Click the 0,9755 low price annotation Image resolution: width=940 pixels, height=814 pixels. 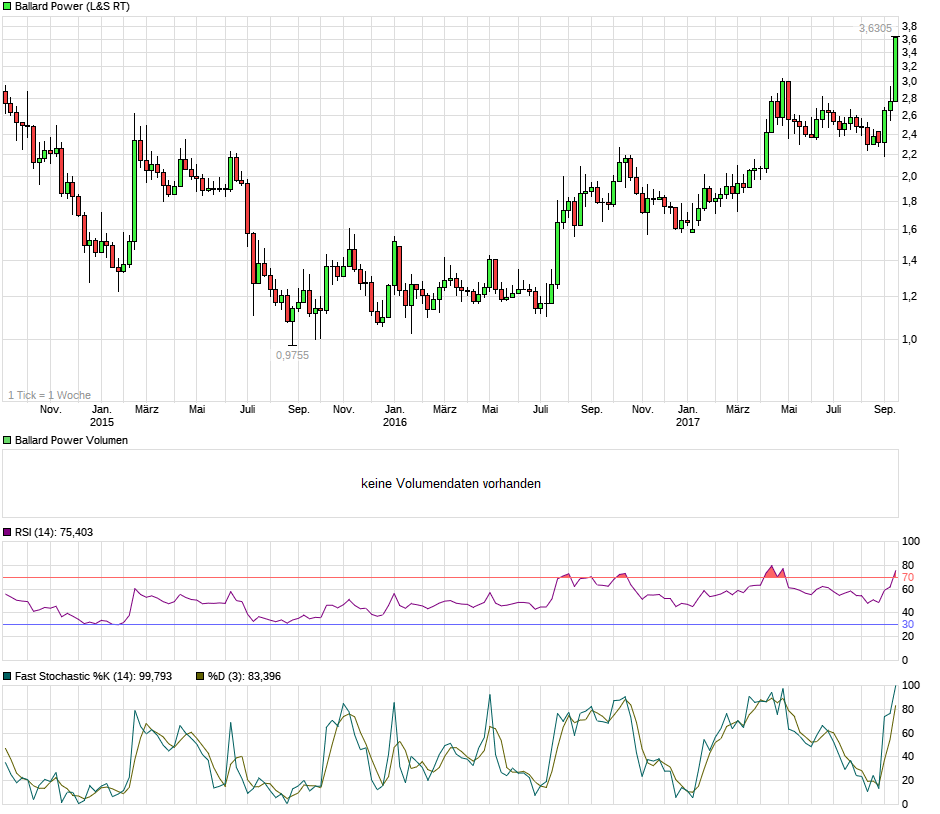293,355
